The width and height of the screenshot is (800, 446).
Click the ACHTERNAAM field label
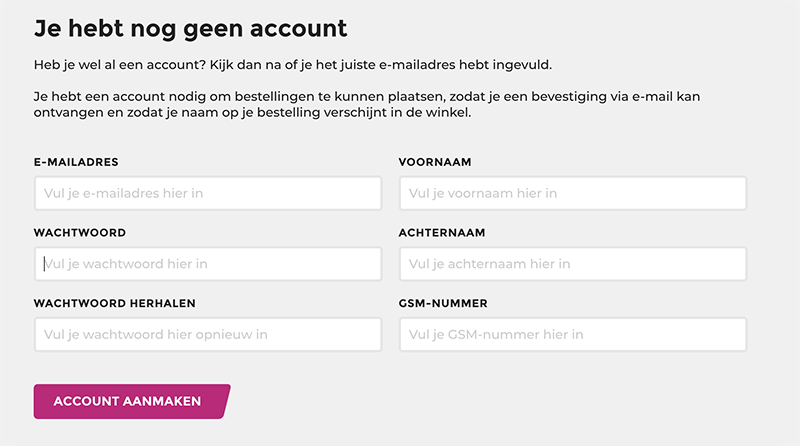(441, 233)
